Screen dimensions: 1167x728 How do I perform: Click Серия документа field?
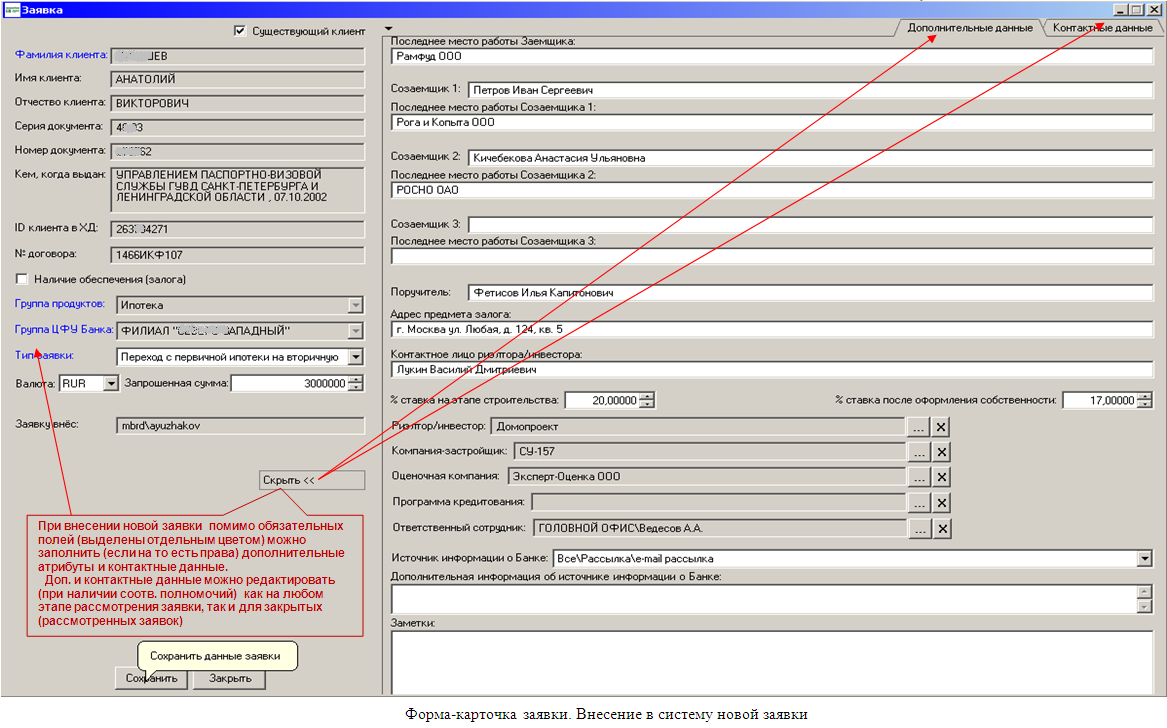pos(237,127)
